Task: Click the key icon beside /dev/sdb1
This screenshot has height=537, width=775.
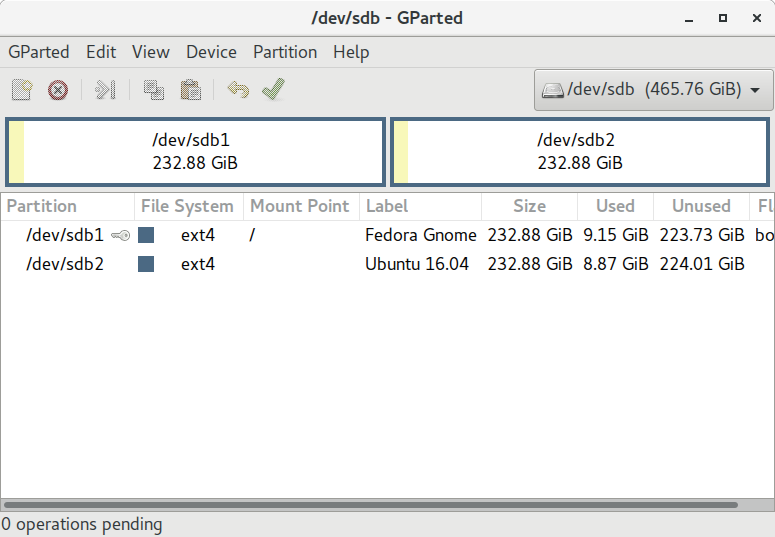Action: click(x=120, y=236)
